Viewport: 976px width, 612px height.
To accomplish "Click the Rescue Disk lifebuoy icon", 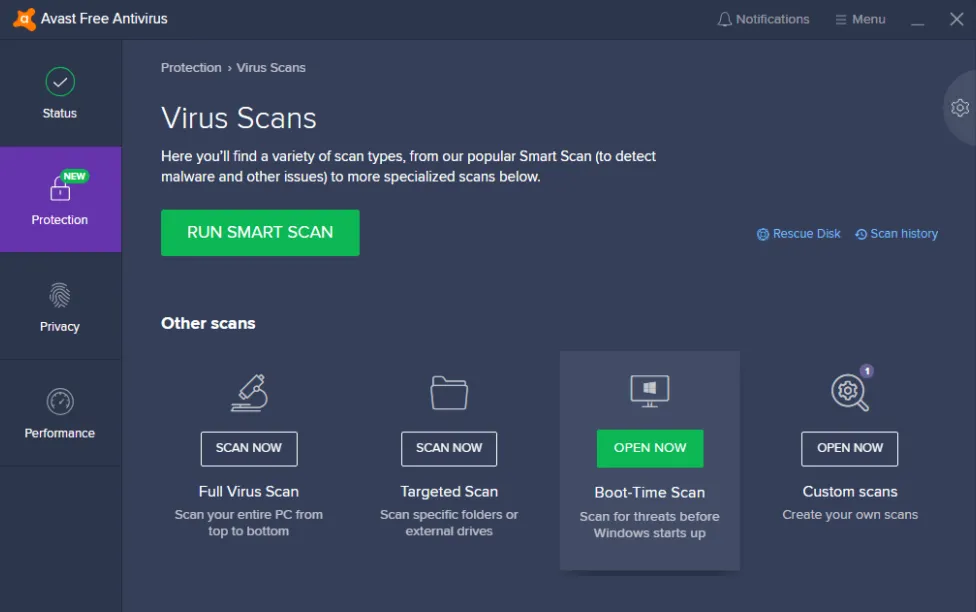I will 762,234.
